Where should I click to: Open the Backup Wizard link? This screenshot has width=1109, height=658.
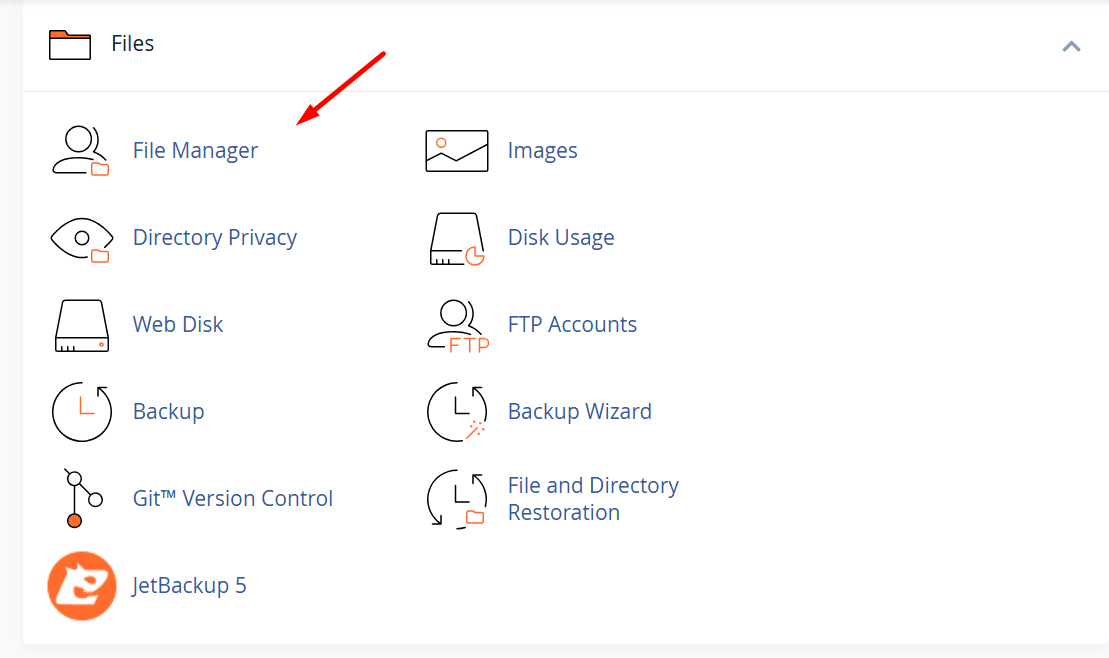(580, 411)
